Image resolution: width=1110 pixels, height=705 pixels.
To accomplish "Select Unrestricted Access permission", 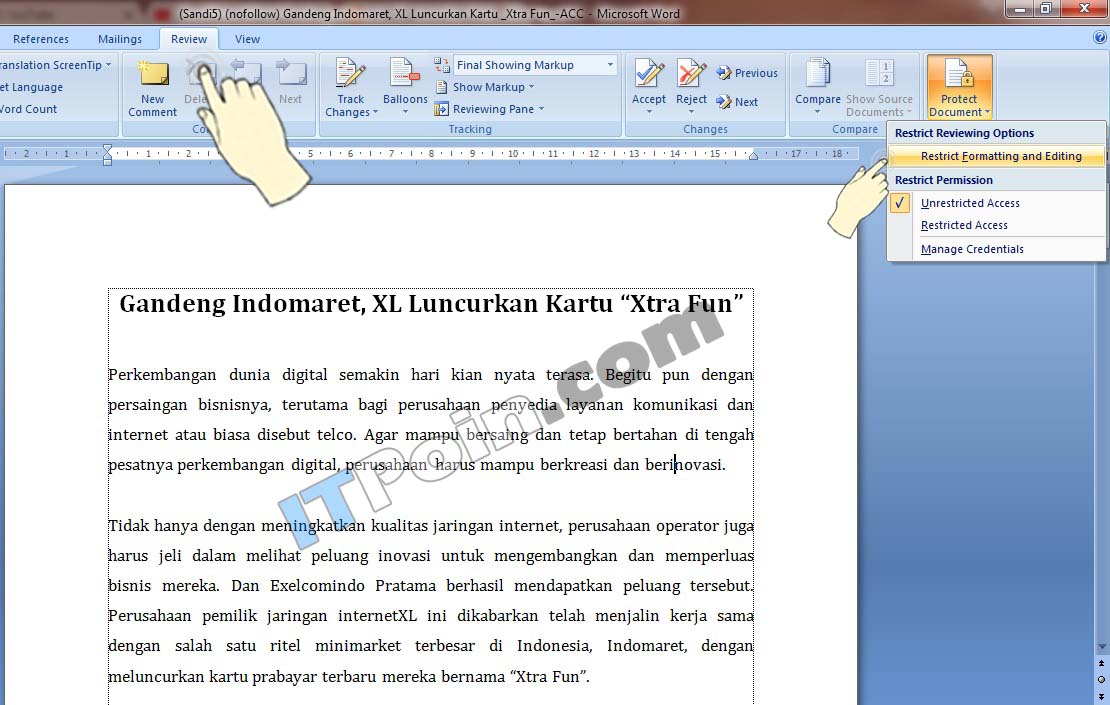I will 970,203.
